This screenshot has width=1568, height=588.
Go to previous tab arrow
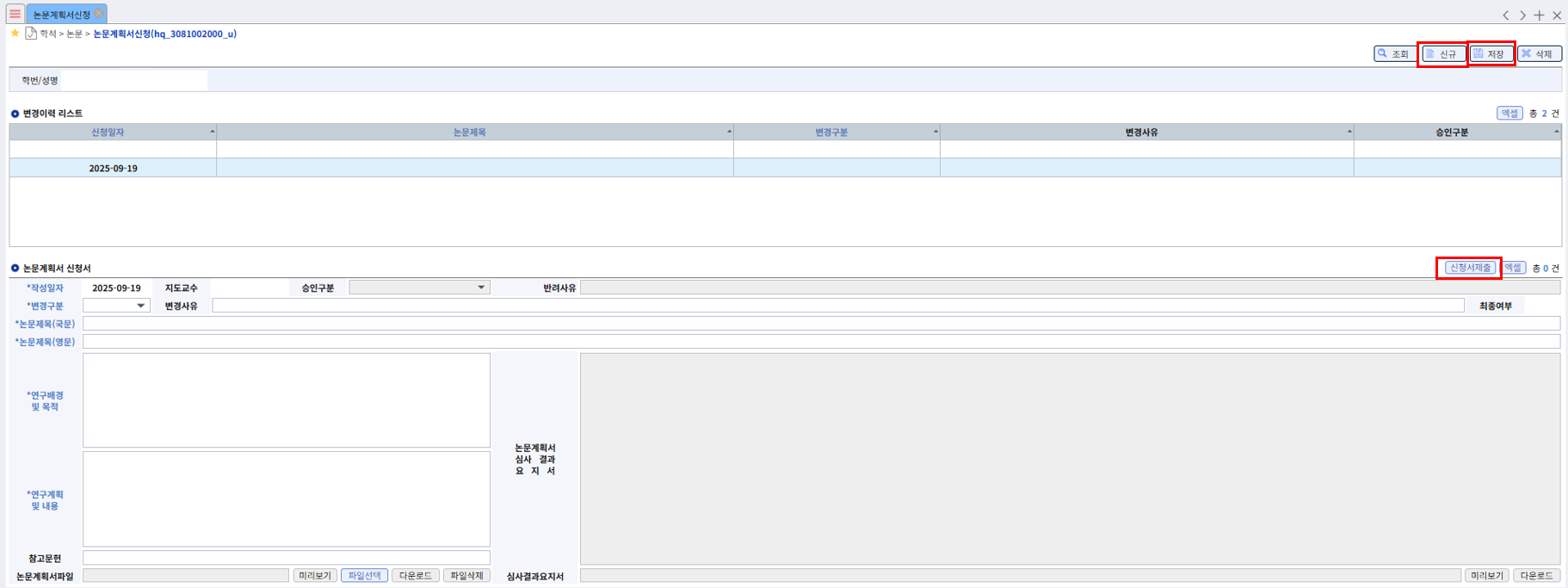[x=1505, y=15]
